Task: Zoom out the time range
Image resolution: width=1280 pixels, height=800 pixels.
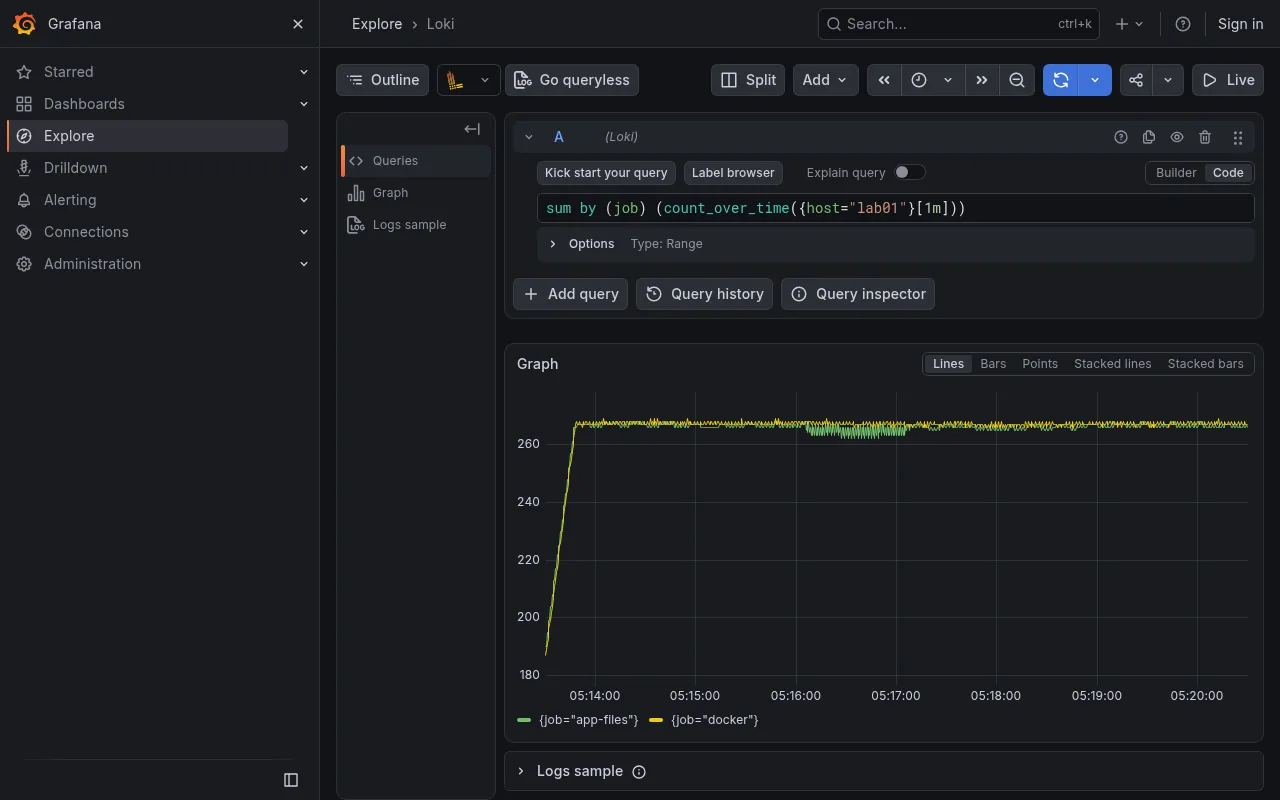Action: (1017, 80)
